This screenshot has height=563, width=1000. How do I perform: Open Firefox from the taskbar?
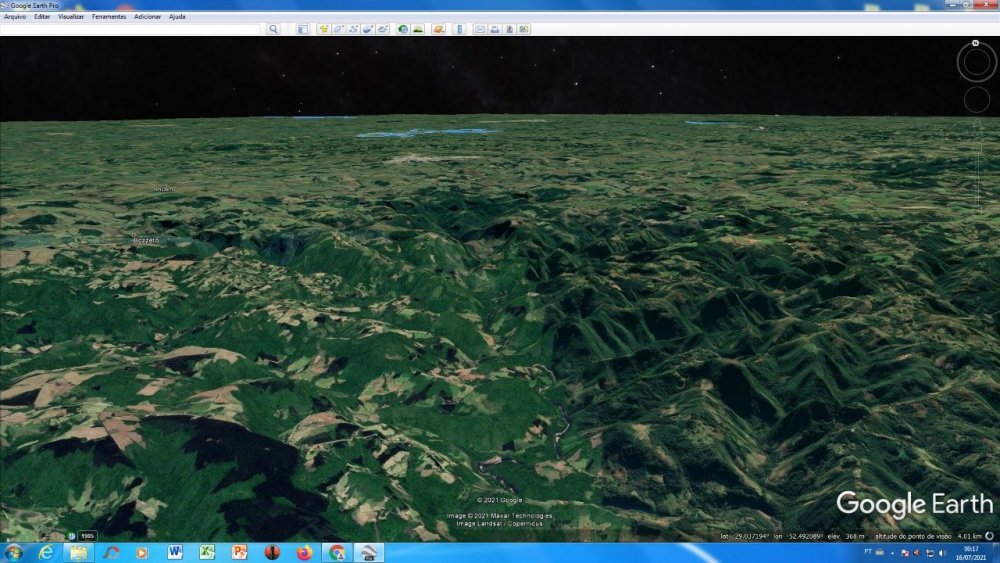(304, 552)
